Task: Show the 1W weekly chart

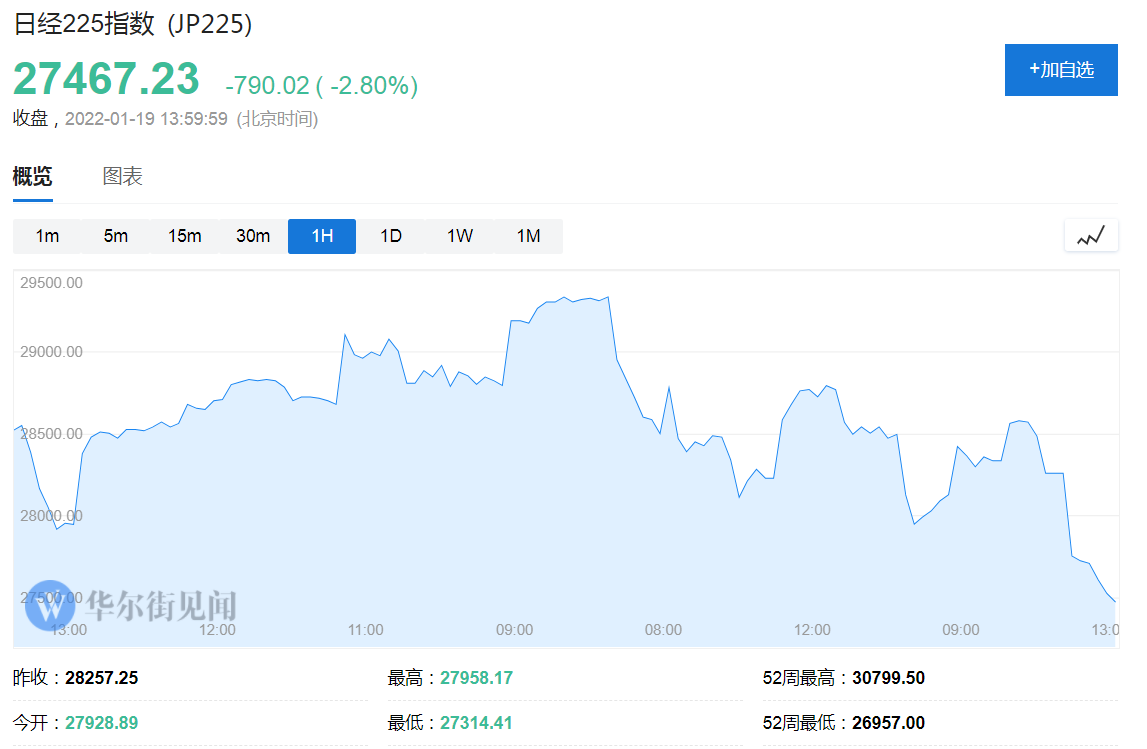Action: coord(460,237)
